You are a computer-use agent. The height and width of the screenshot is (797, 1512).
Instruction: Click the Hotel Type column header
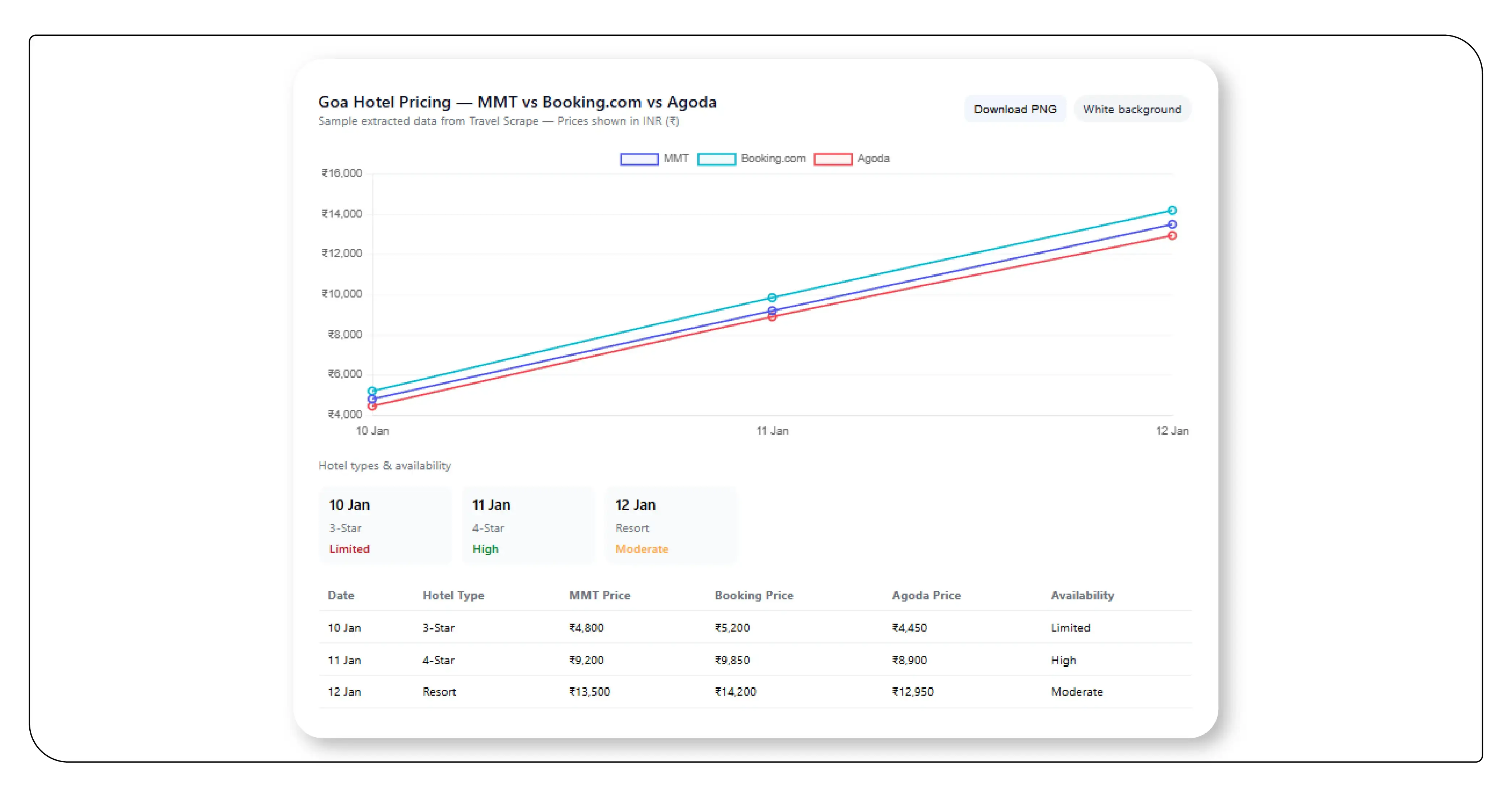click(x=453, y=595)
